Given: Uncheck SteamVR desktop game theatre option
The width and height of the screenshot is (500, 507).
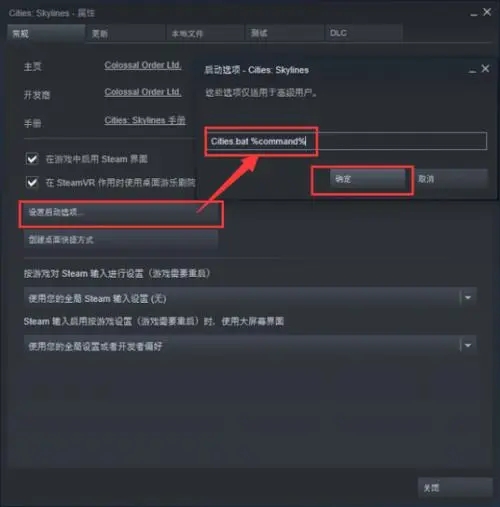Looking at the screenshot, I should pyautogui.click(x=32, y=182).
